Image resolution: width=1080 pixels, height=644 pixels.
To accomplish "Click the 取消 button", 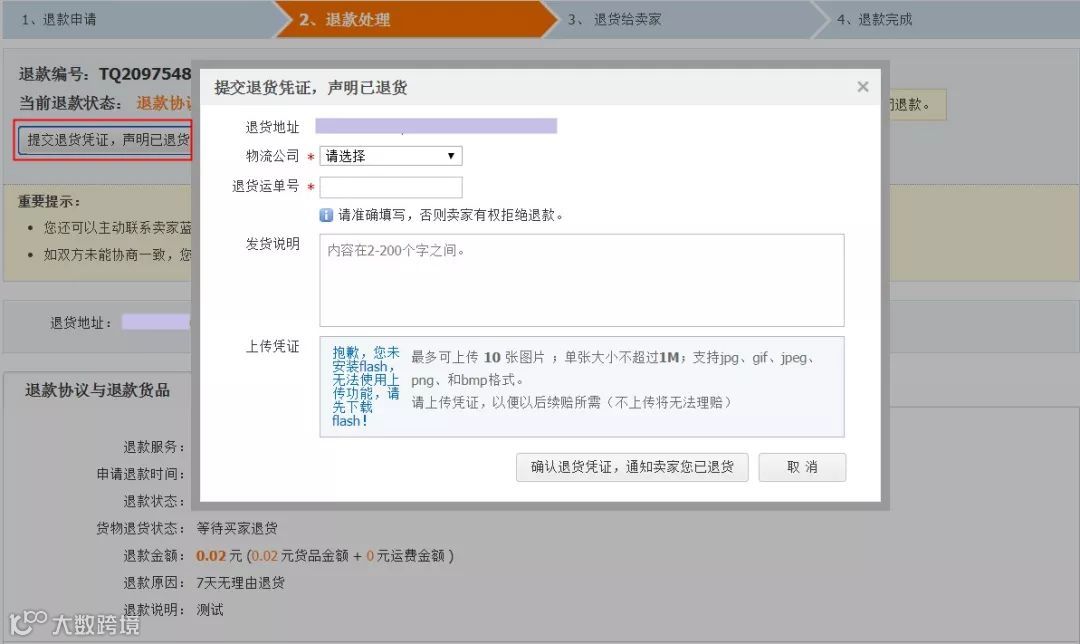I will 802,467.
